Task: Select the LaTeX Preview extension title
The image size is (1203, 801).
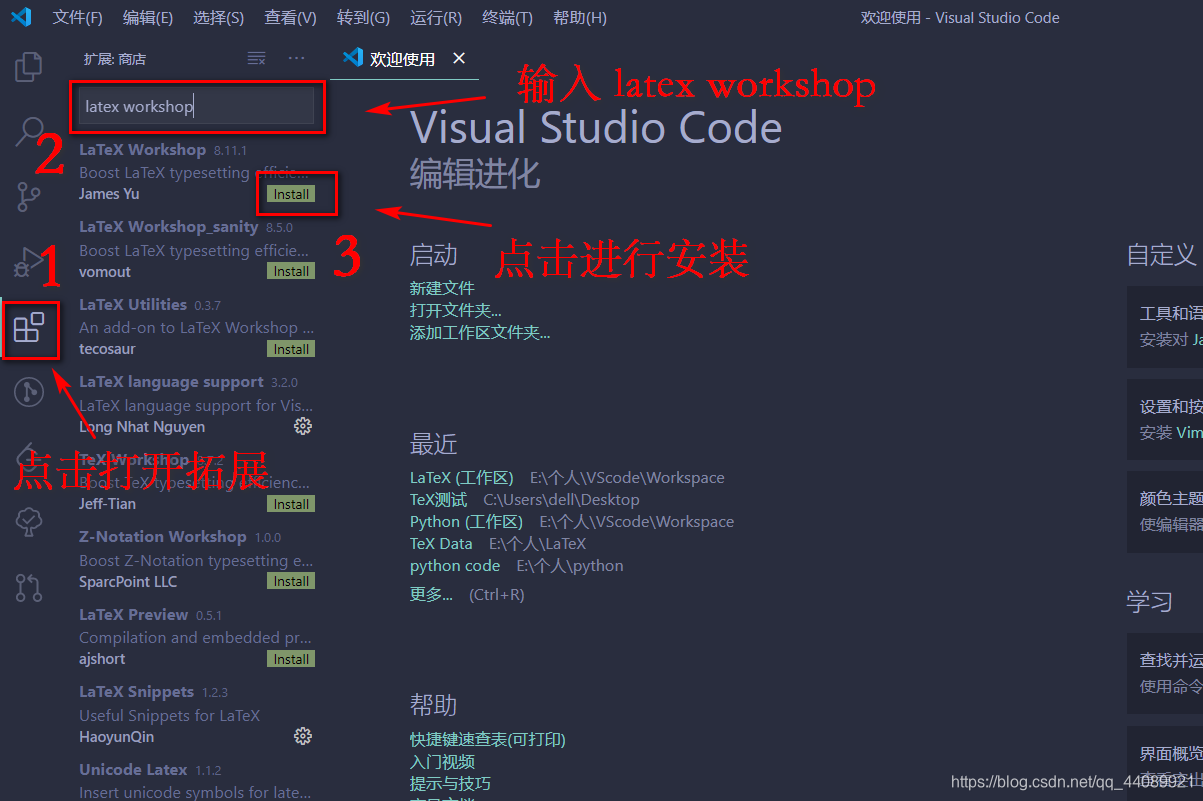Action: pyautogui.click(x=133, y=614)
